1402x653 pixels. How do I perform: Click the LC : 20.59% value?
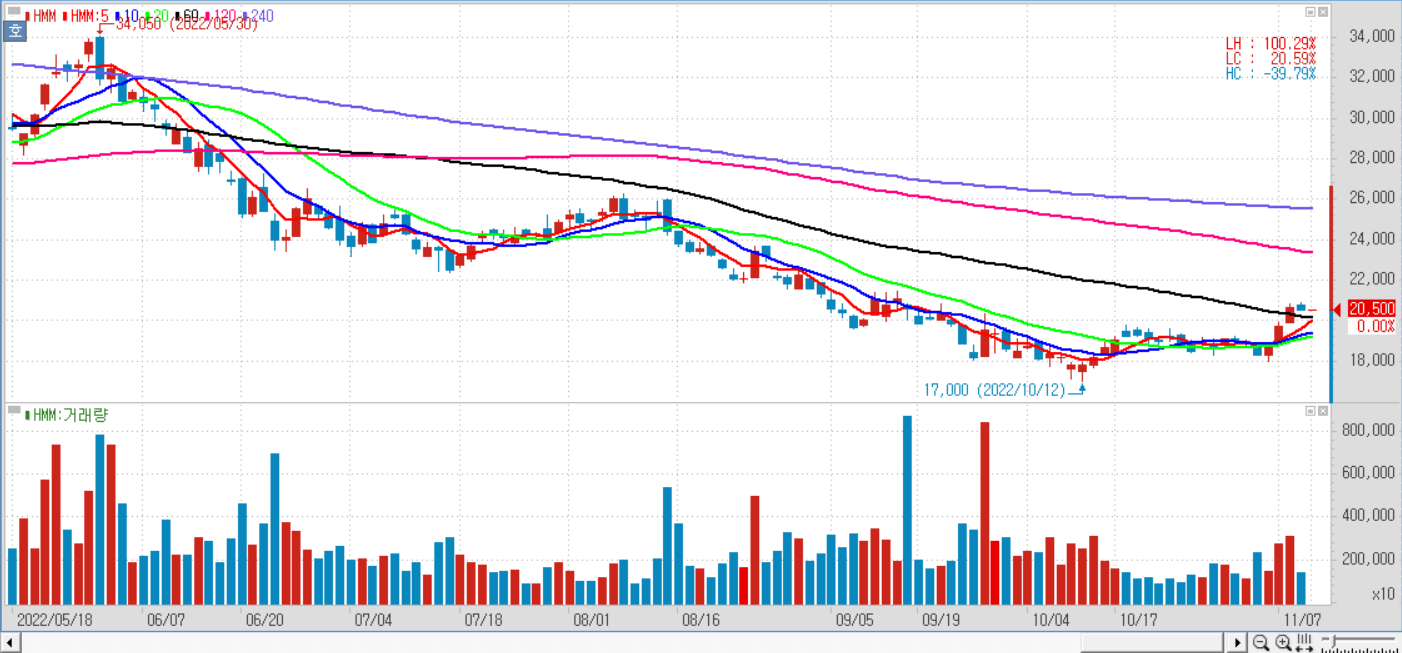[x=1270, y=59]
